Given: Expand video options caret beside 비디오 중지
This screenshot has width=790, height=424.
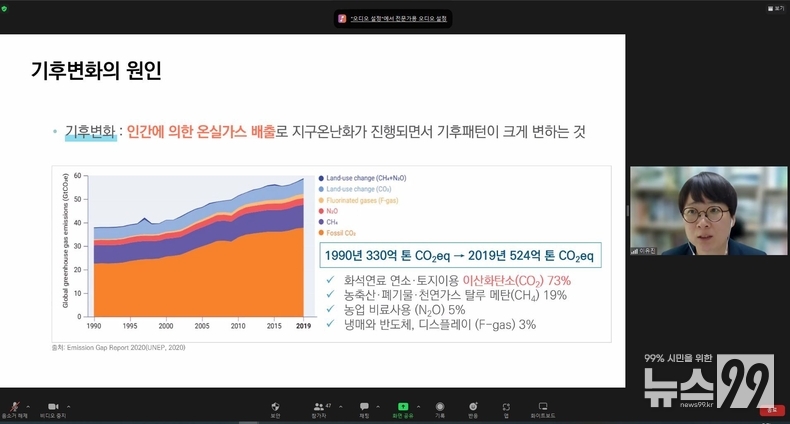Looking at the screenshot, I should tap(69, 406).
